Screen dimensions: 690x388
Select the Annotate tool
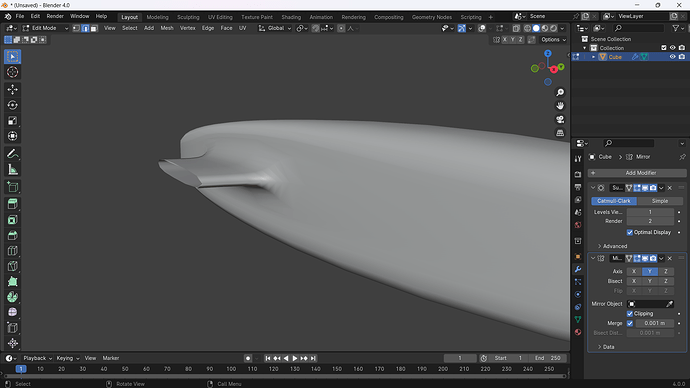pos(12,154)
